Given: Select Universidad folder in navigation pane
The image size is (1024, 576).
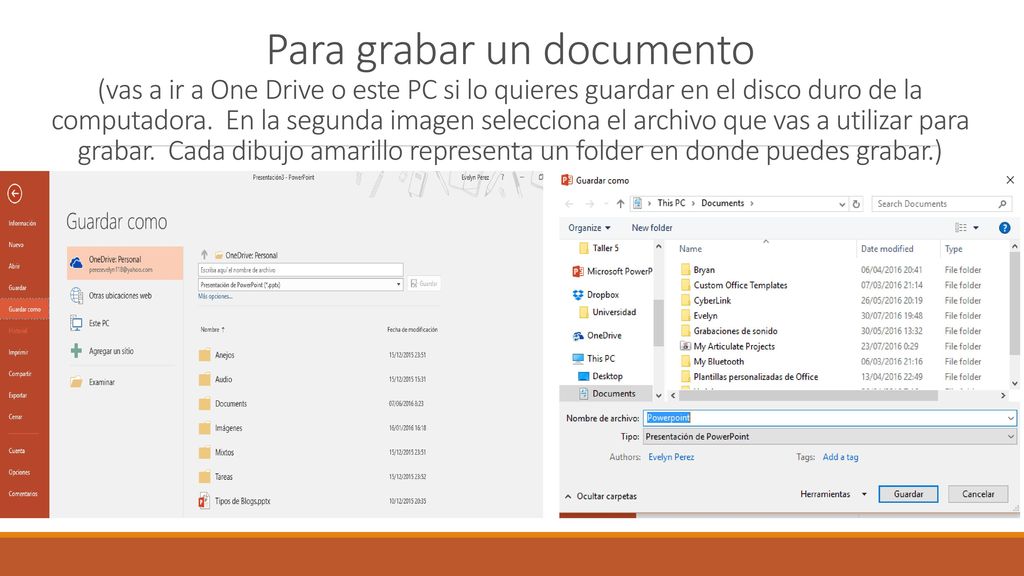Looking at the screenshot, I should (x=607, y=312).
